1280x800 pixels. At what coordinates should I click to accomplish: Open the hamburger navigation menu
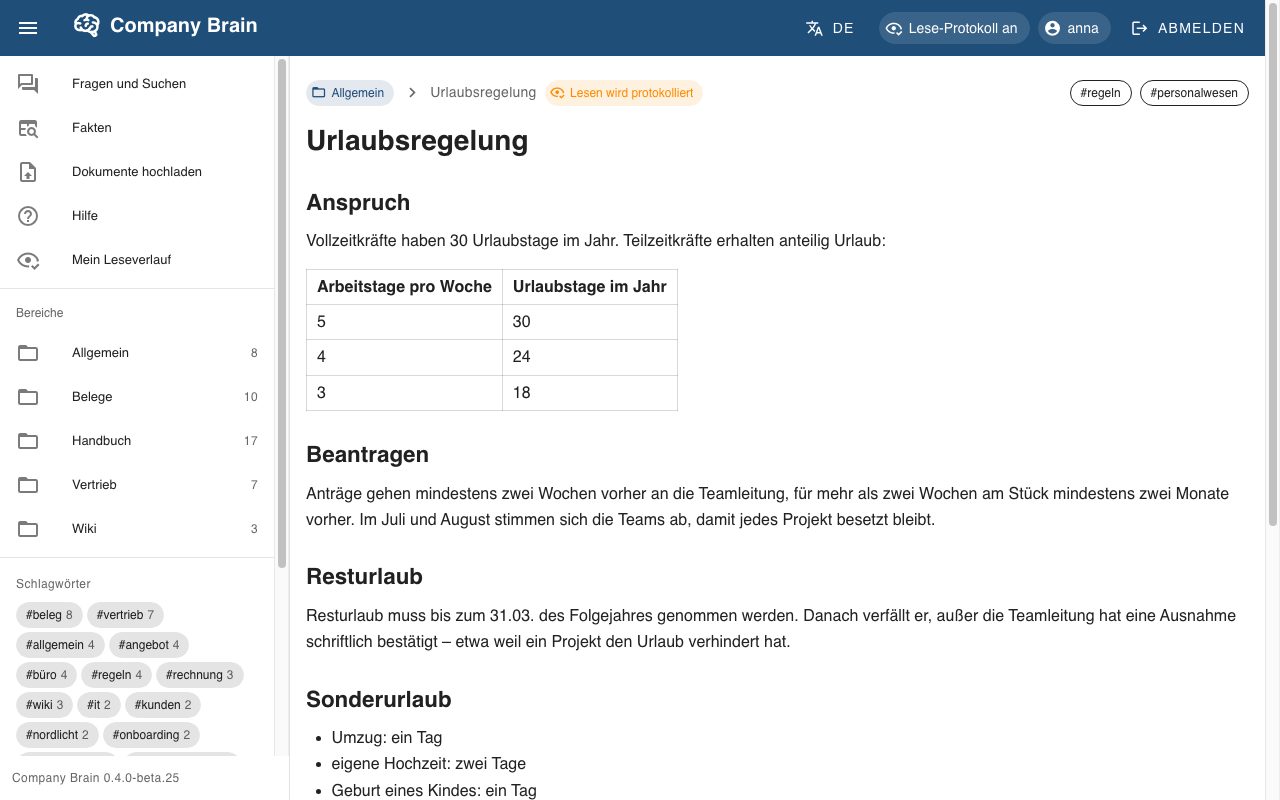tap(28, 28)
